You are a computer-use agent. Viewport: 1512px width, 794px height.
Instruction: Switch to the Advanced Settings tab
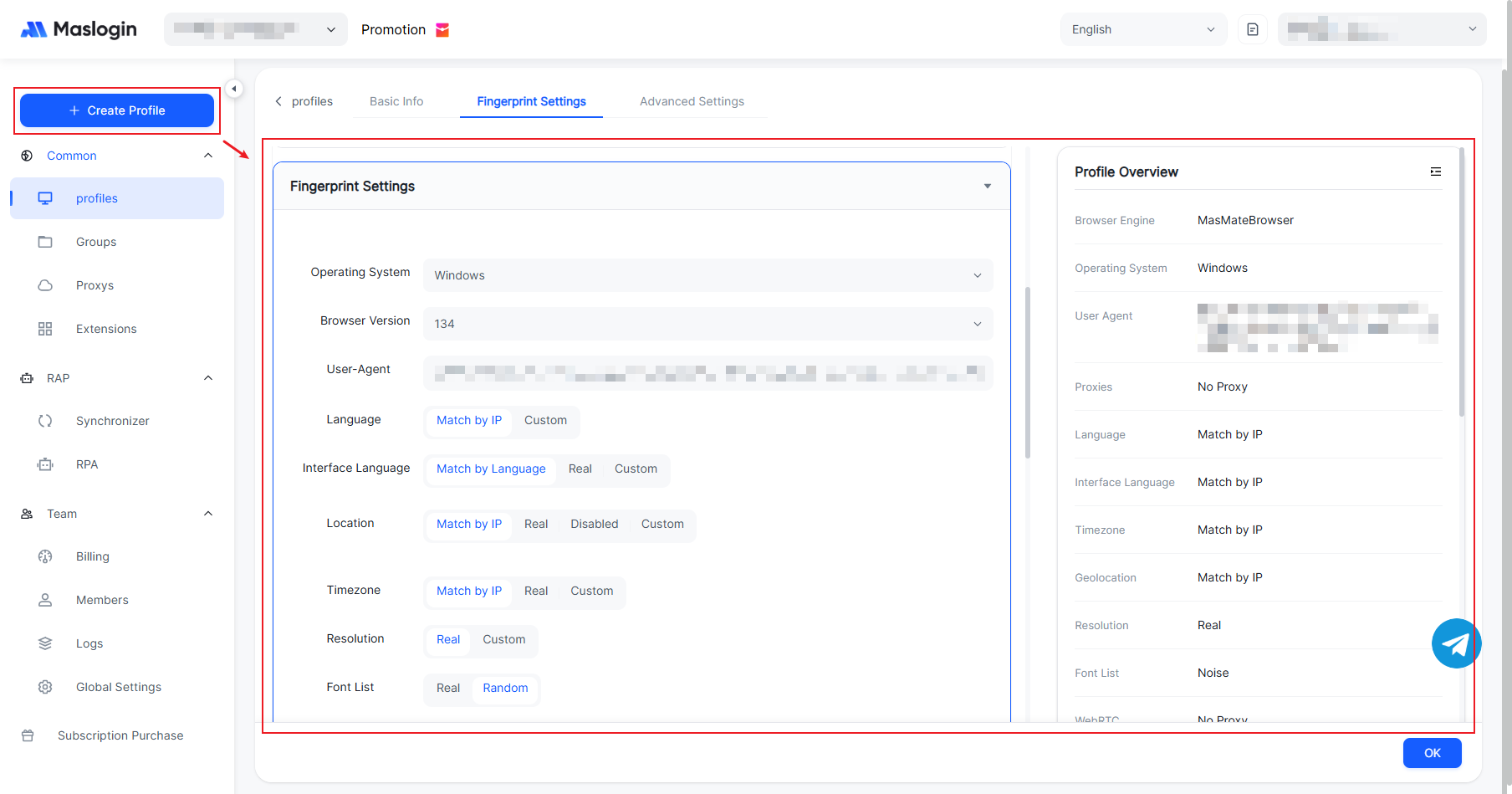[x=692, y=101]
